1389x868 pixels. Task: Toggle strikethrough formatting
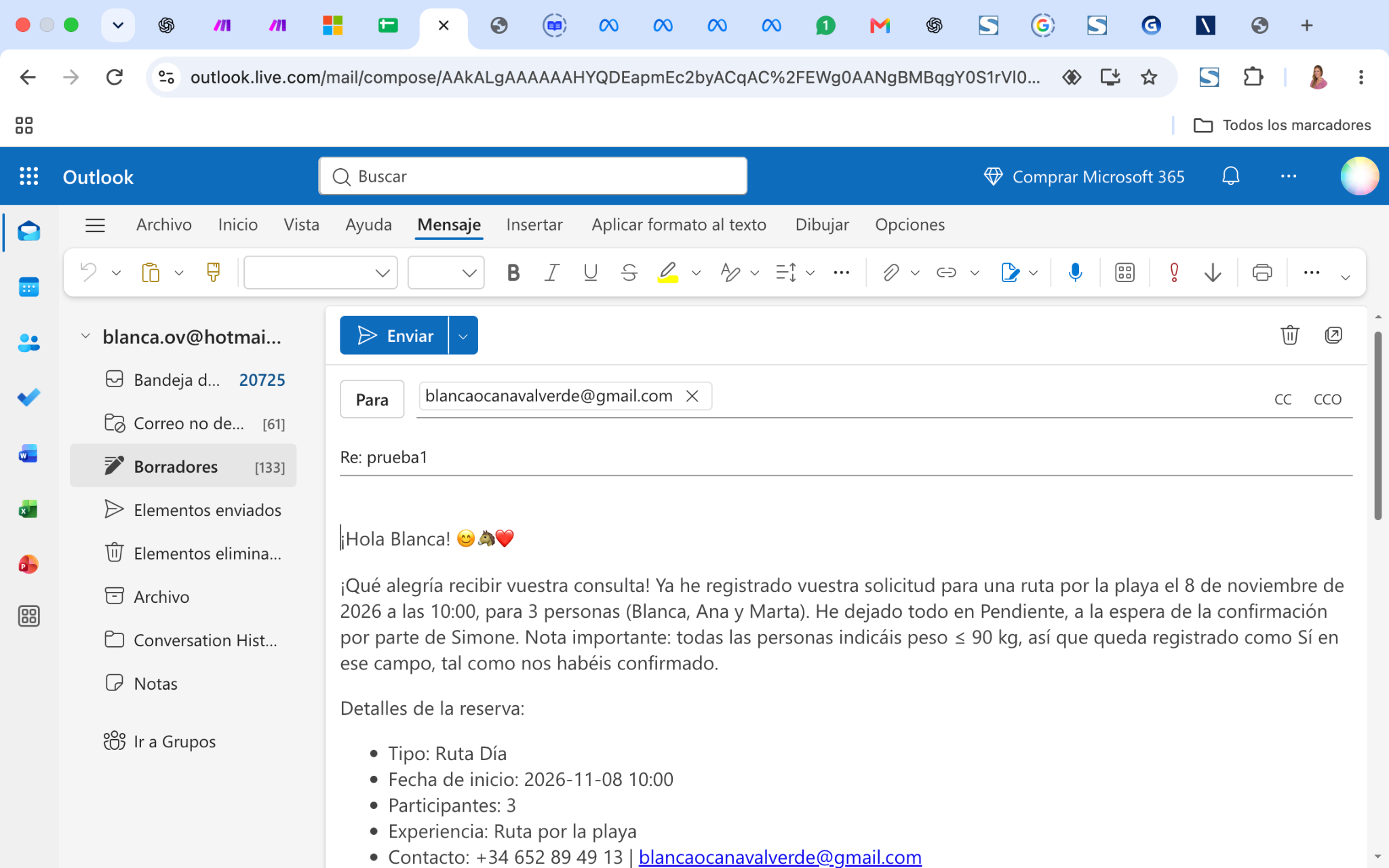click(x=629, y=273)
